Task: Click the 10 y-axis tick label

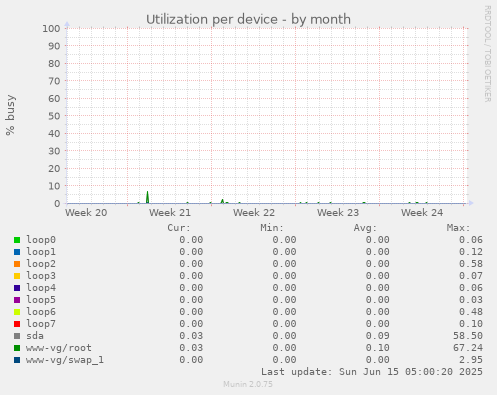Action: (54, 186)
